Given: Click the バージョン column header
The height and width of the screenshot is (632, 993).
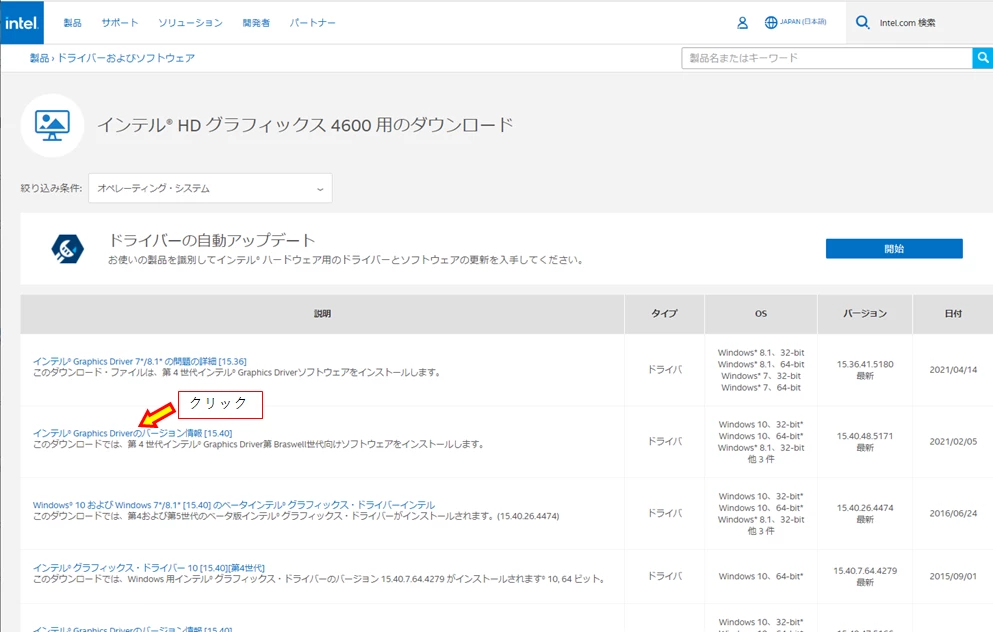Looking at the screenshot, I should [865, 313].
